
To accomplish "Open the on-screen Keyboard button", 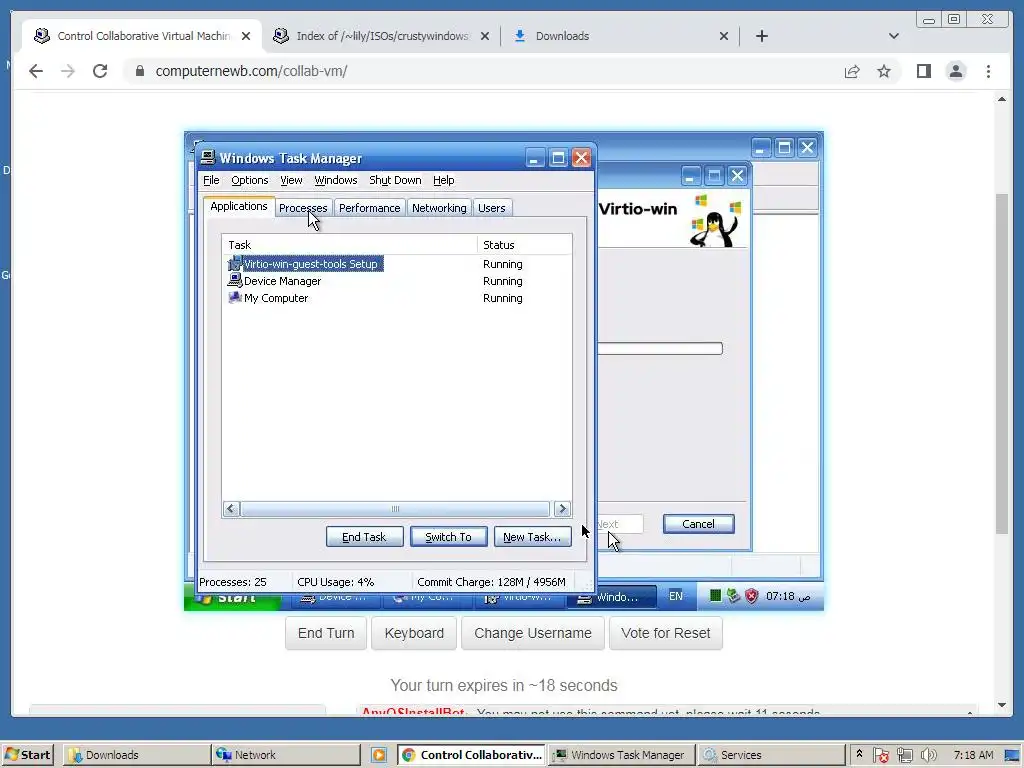I will pos(414,633).
